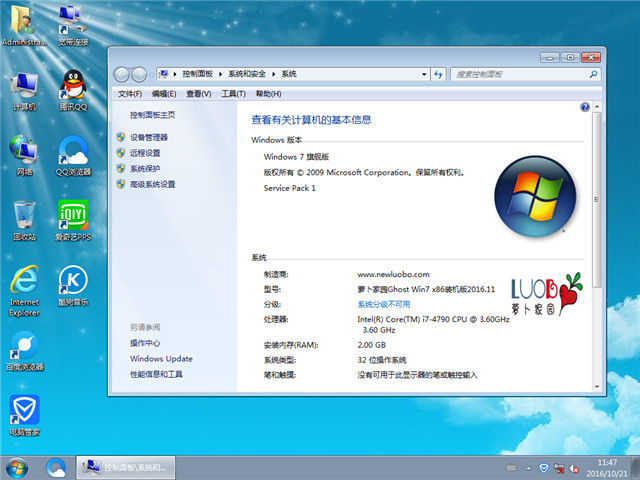Image resolution: width=640 pixels, height=480 pixels.
Task: Click the Service Pack 1 text
Action: (289, 188)
